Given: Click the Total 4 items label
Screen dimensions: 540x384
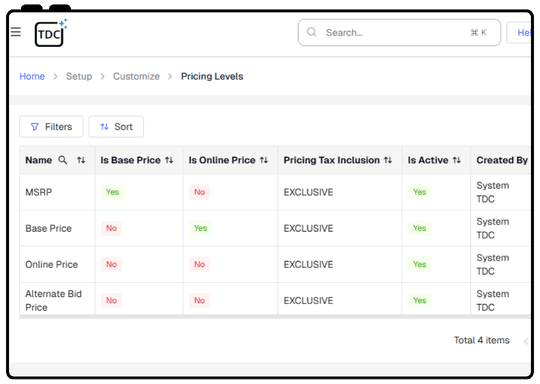Looking at the screenshot, I should pyautogui.click(x=481, y=340).
